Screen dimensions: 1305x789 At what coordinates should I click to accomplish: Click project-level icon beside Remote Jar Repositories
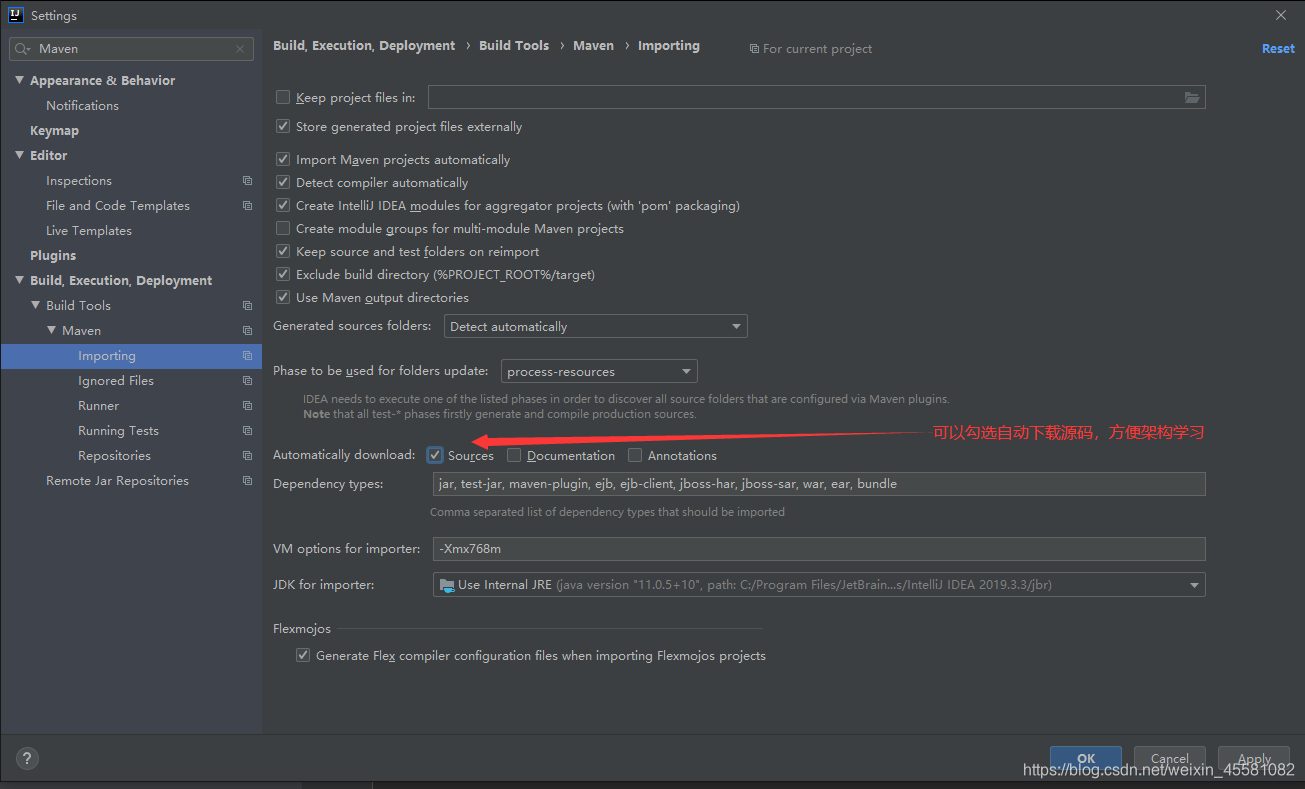coord(247,481)
